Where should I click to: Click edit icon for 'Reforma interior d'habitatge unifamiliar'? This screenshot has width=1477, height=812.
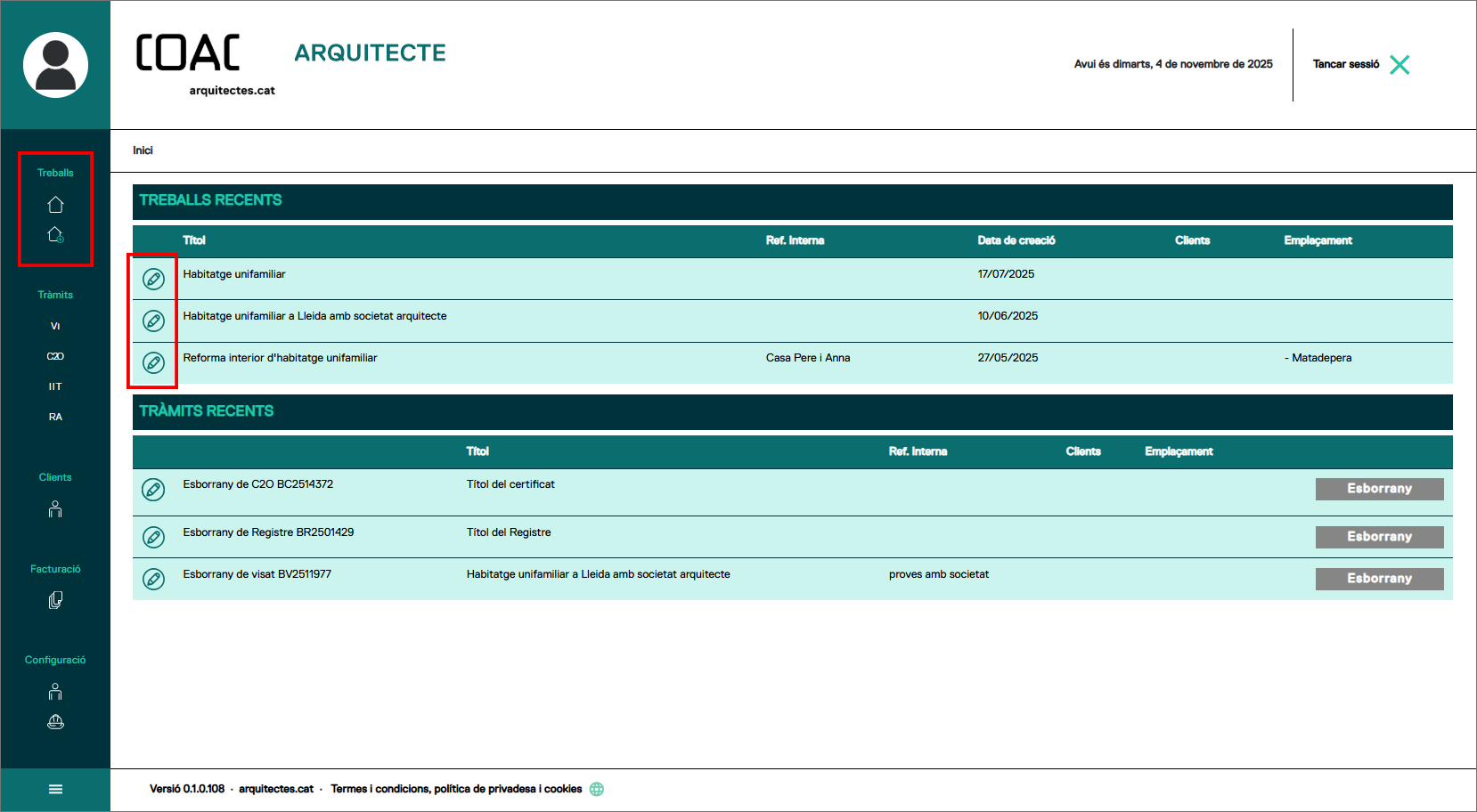(154, 363)
